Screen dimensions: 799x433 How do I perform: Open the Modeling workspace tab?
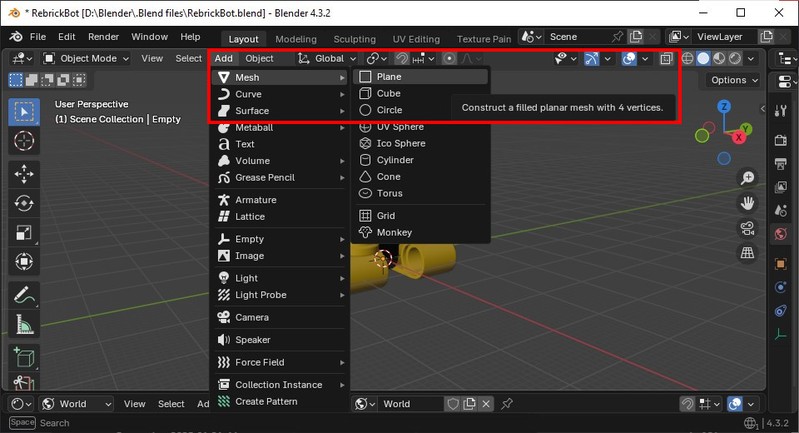pos(295,38)
